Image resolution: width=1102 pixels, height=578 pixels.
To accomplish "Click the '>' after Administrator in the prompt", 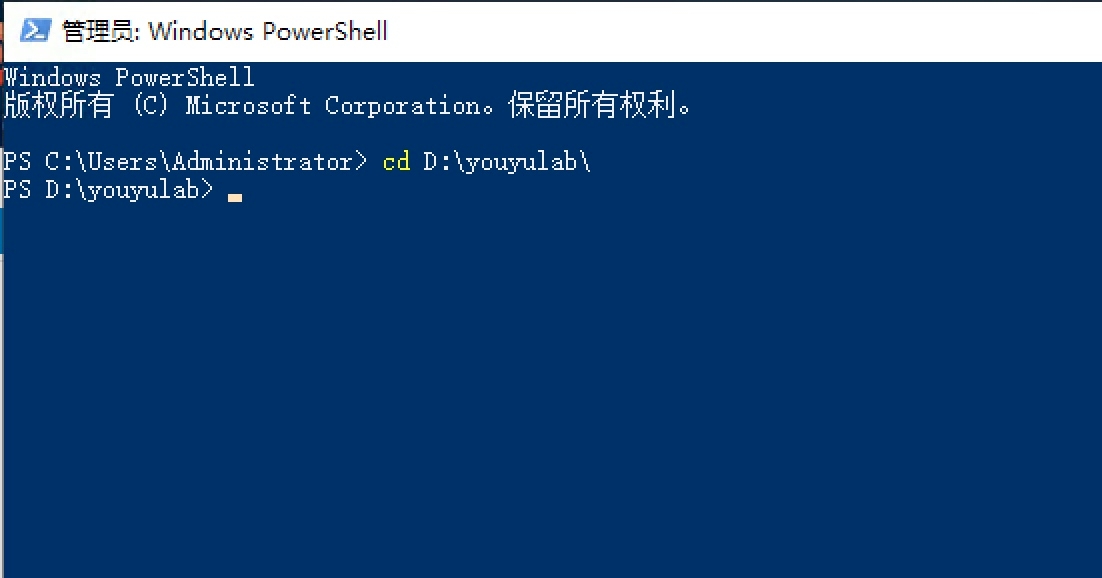I will (361, 162).
